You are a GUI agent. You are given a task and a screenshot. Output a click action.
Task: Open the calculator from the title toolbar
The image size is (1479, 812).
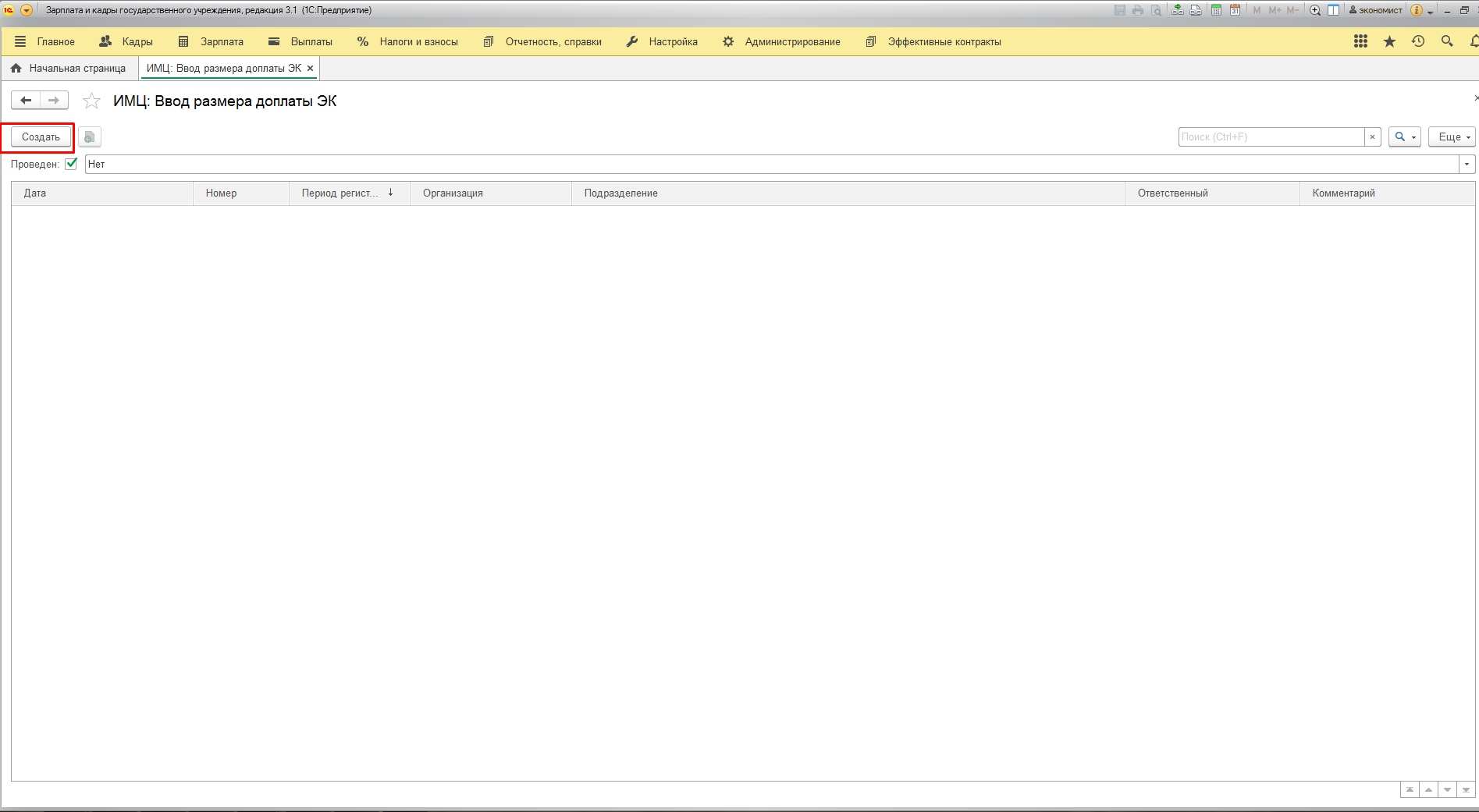tap(1216, 10)
